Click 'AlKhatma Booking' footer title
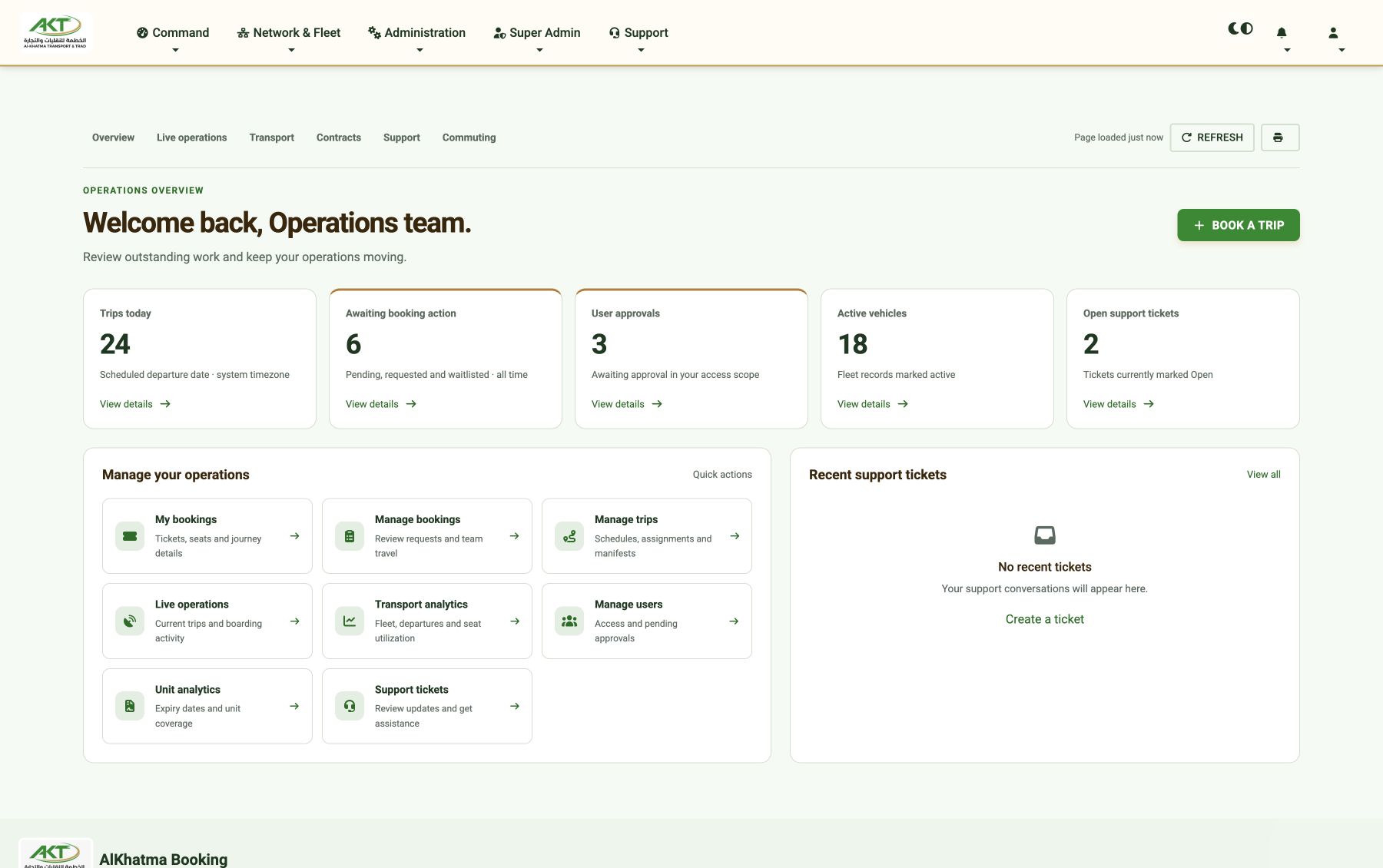 click(164, 859)
